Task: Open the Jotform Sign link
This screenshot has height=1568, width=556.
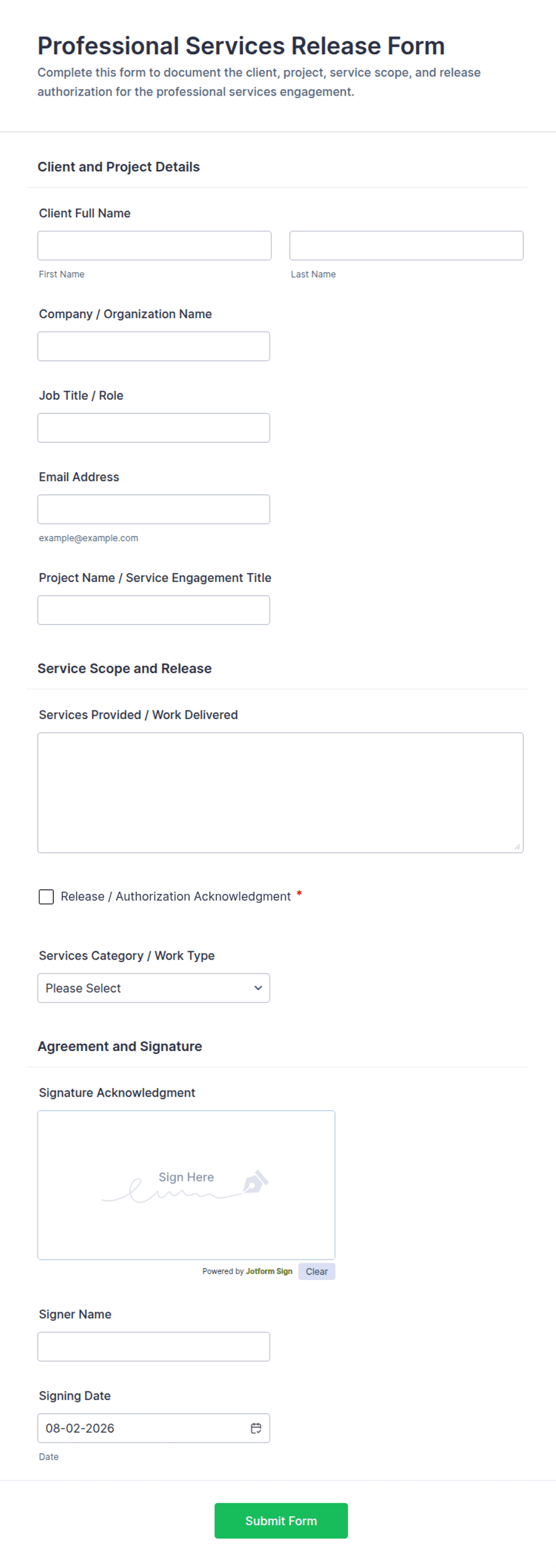Action: click(x=269, y=1272)
